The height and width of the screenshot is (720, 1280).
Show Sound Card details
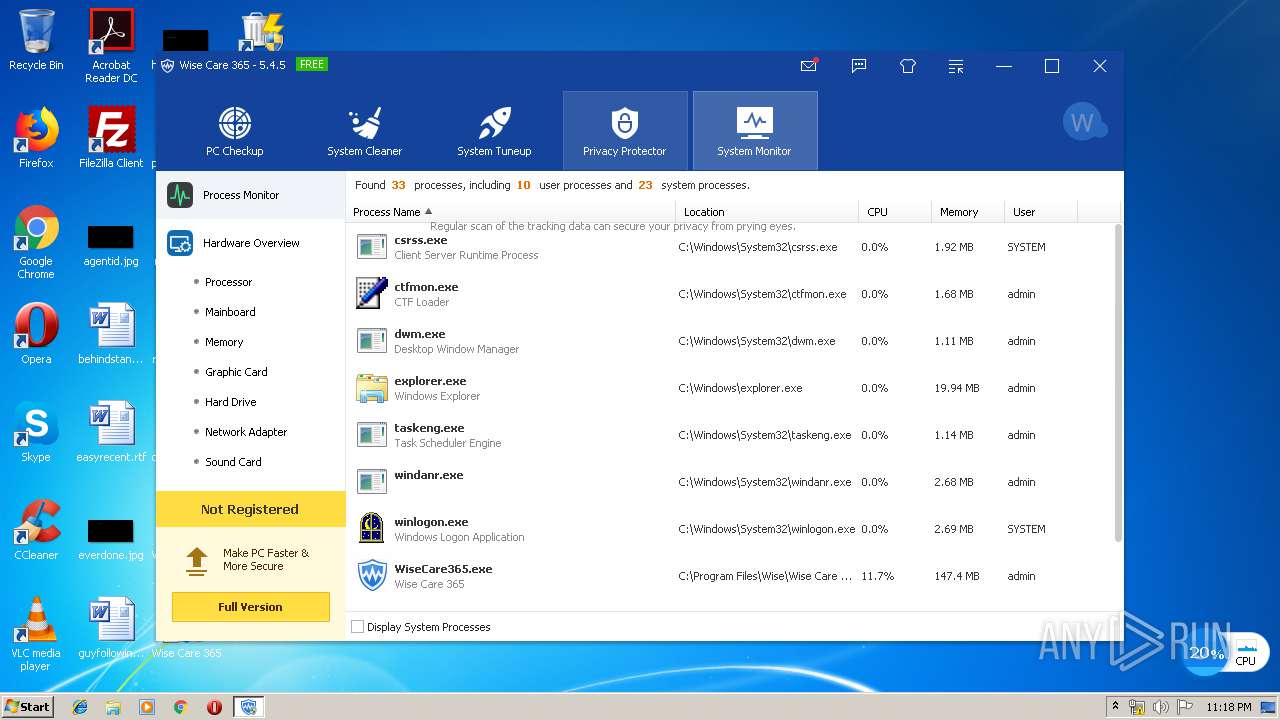tap(233, 462)
